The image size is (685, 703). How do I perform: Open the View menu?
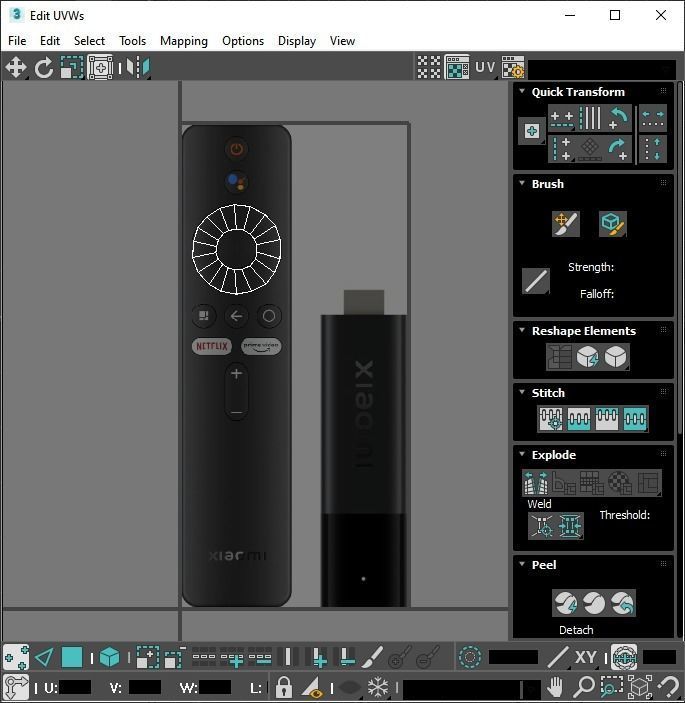[342, 41]
